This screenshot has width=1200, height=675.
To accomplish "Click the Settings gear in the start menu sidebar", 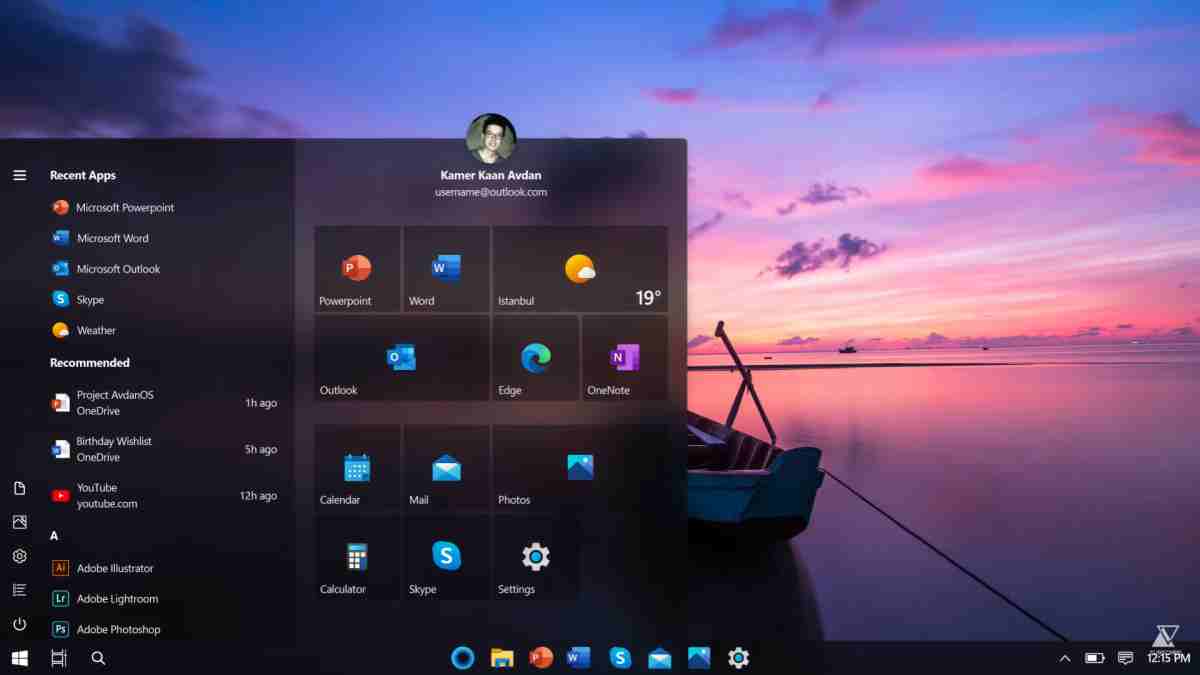I will click(x=19, y=556).
